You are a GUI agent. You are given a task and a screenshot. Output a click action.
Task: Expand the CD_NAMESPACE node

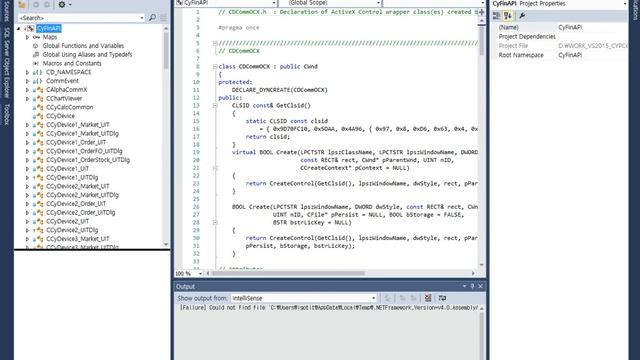pyautogui.click(x=27, y=72)
